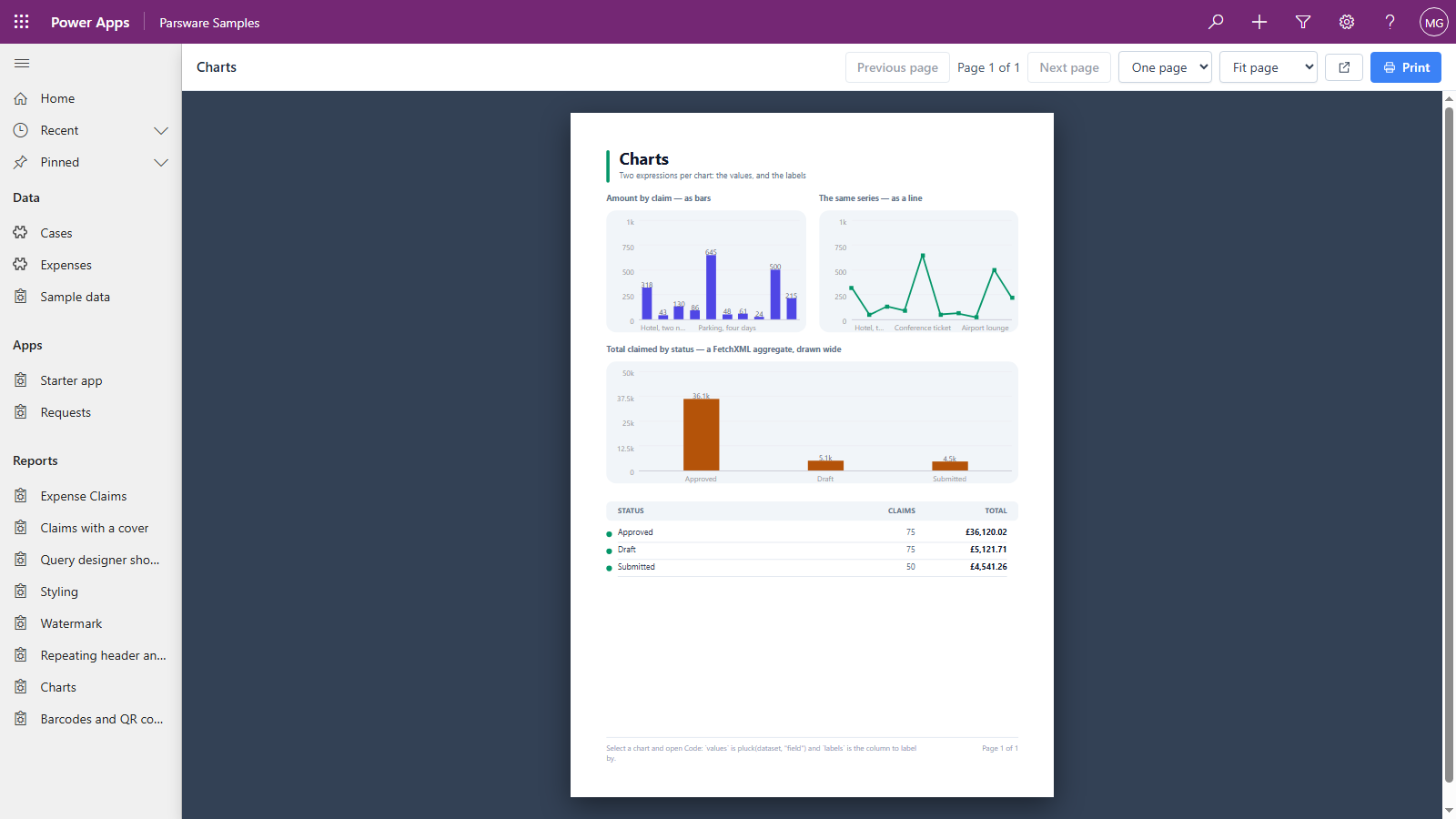1456x819 pixels.
Task: Open Expense Claims report
Action: (x=91, y=496)
